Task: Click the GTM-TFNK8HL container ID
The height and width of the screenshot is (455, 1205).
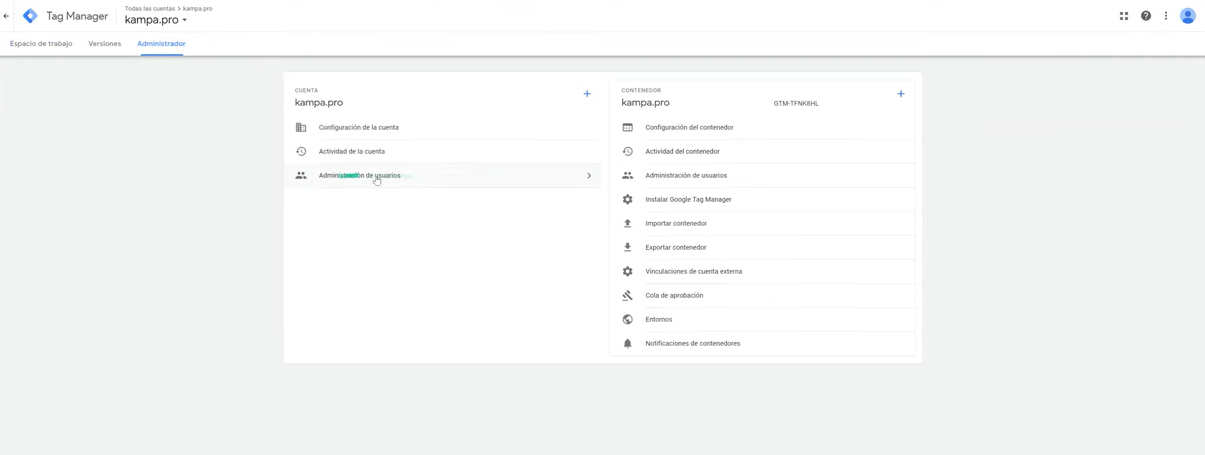Action: [796, 104]
